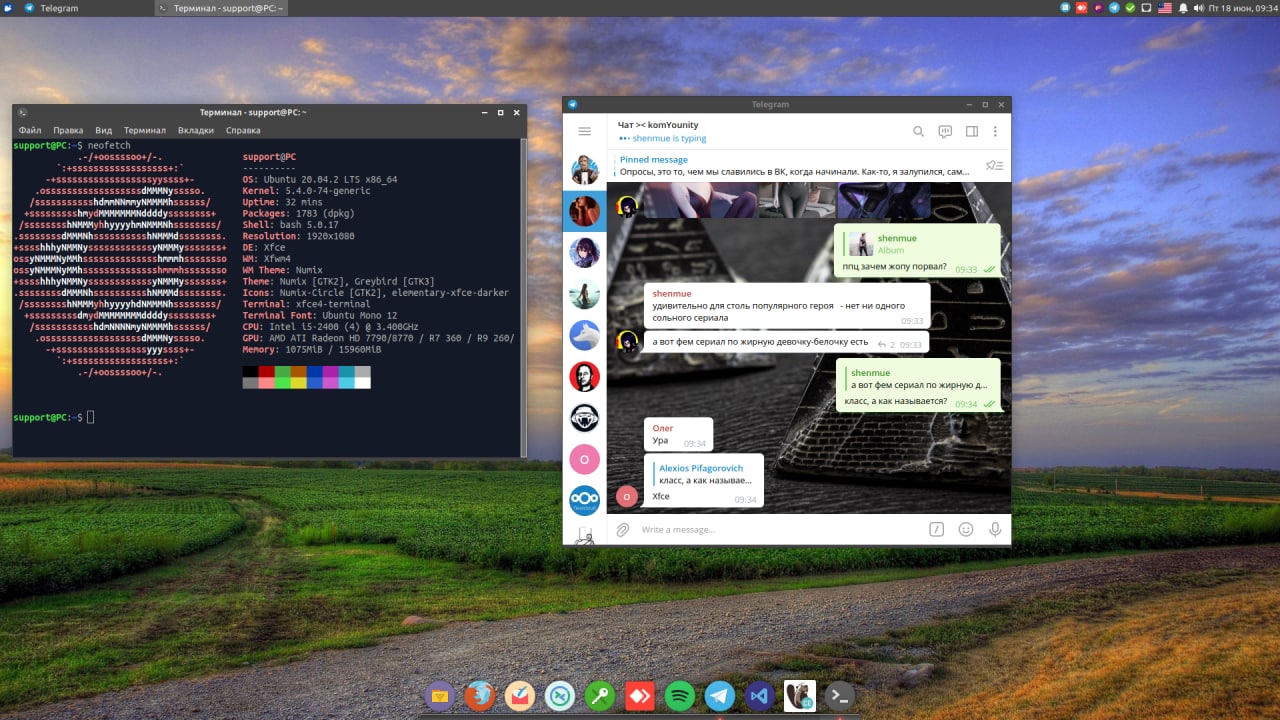Open Правка menu in terminal
Image resolution: width=1280 pixels, height=720 pixels.
(x=68, y=130)
